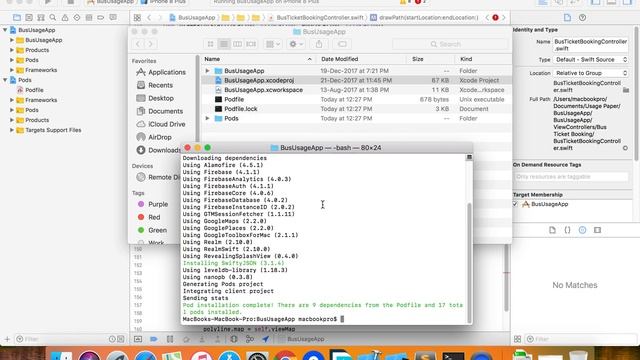Open the Finder action gear menu
The height and width of the screenshot is (360, 640).
pos(296,44)
